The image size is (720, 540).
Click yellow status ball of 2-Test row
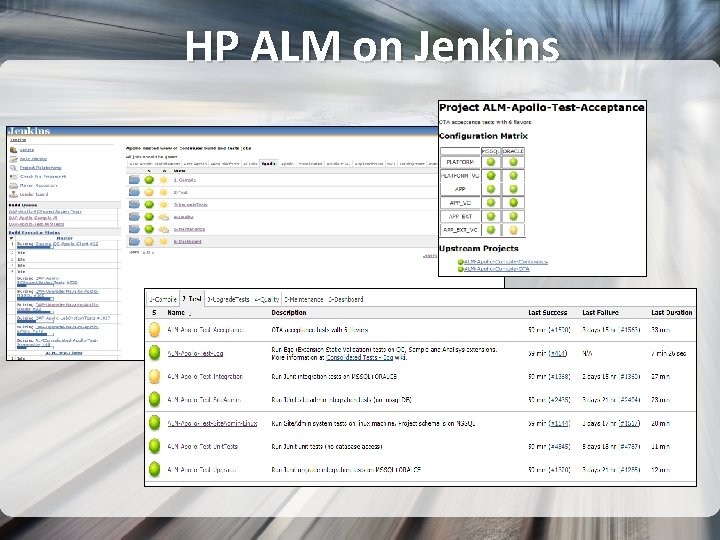click(149, 192)
